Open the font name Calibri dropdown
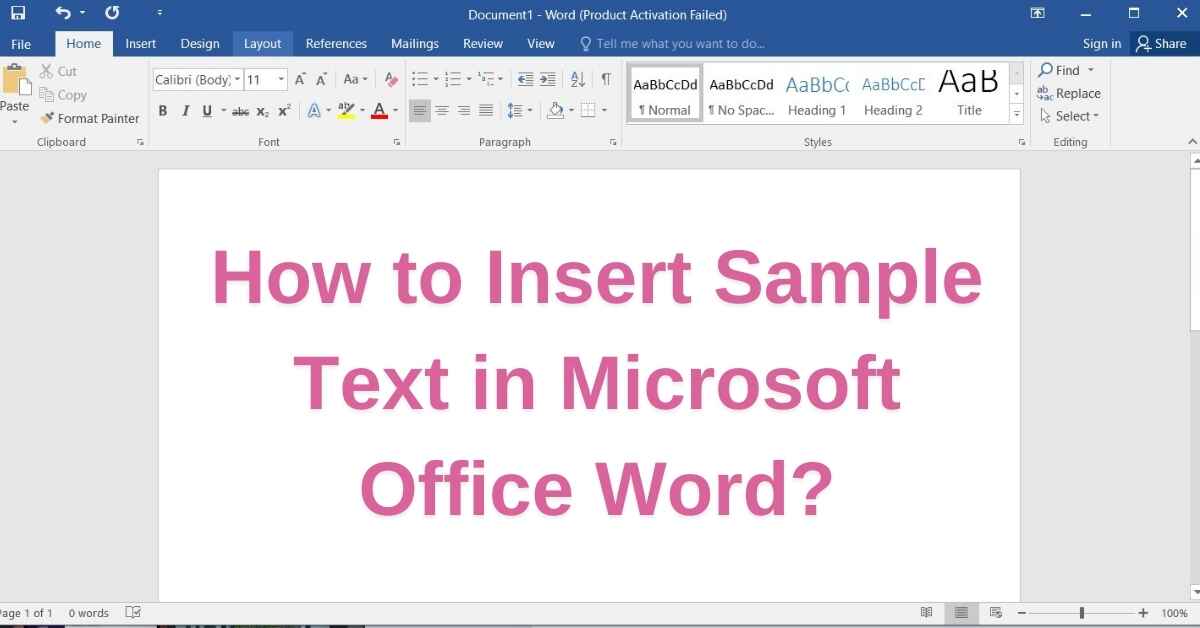This screenshot has width=1200, height=628. 237,79
